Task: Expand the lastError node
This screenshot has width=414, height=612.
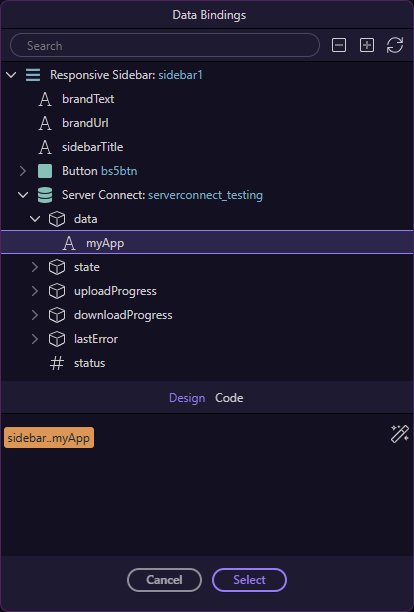Action: (35, 339)
